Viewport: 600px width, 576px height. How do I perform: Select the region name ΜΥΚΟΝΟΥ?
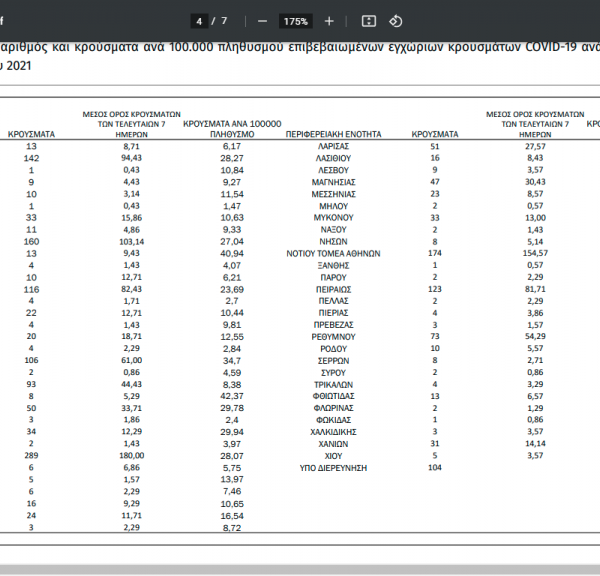click(x=333, y=218)
